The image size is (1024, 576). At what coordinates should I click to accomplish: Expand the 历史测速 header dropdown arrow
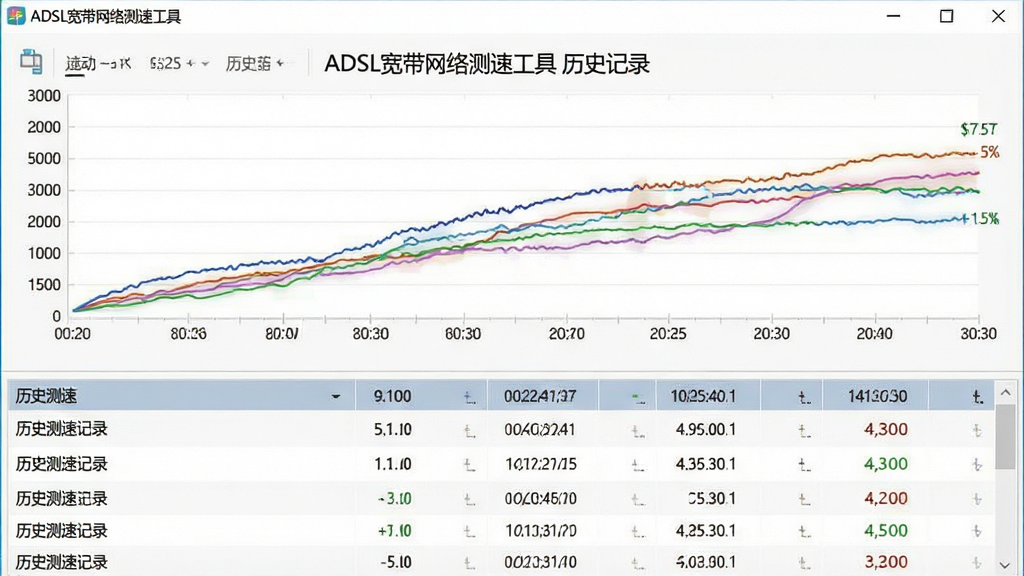(x=336, y=396)
